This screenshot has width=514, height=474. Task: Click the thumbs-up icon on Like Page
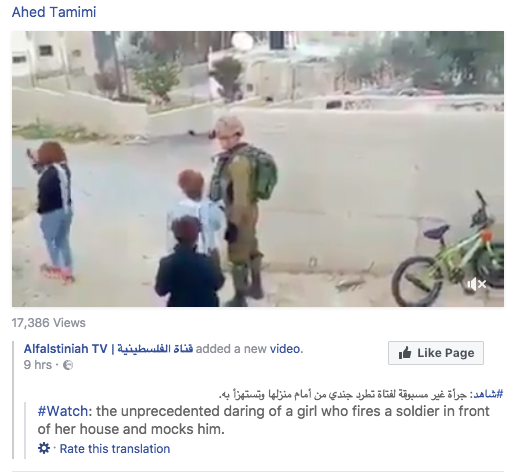[x=405, y=353]
